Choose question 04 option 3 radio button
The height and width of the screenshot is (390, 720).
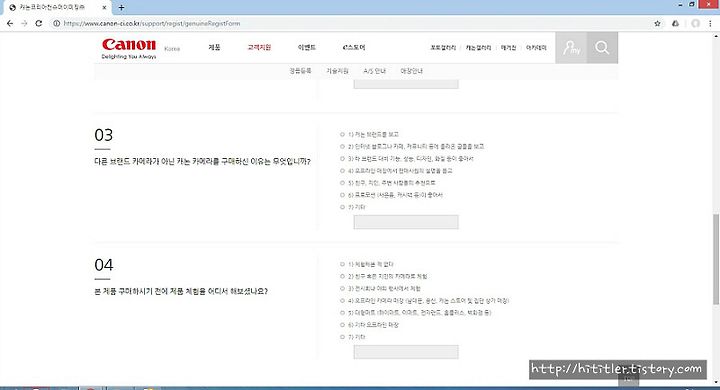[342, 288]
